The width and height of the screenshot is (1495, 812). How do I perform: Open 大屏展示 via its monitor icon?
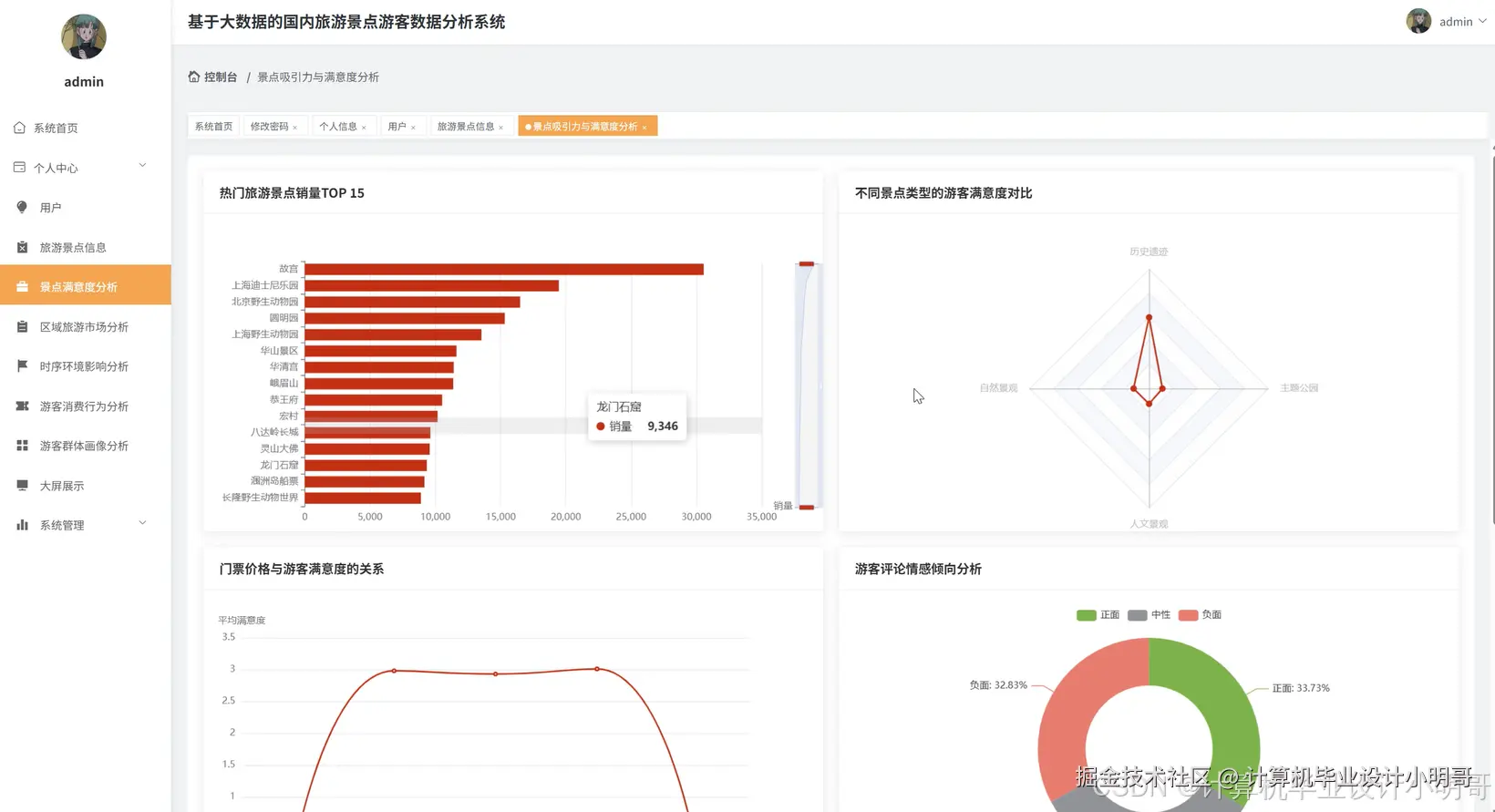point(22,485)
